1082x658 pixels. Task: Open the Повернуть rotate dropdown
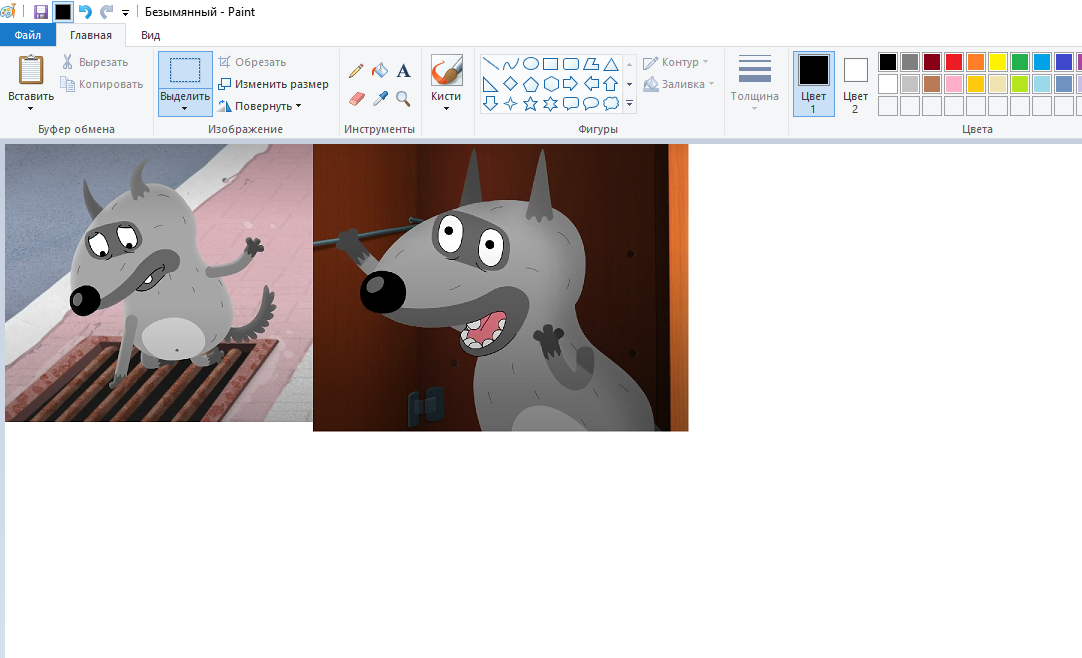pyautogui.click(x=260, y=106)
